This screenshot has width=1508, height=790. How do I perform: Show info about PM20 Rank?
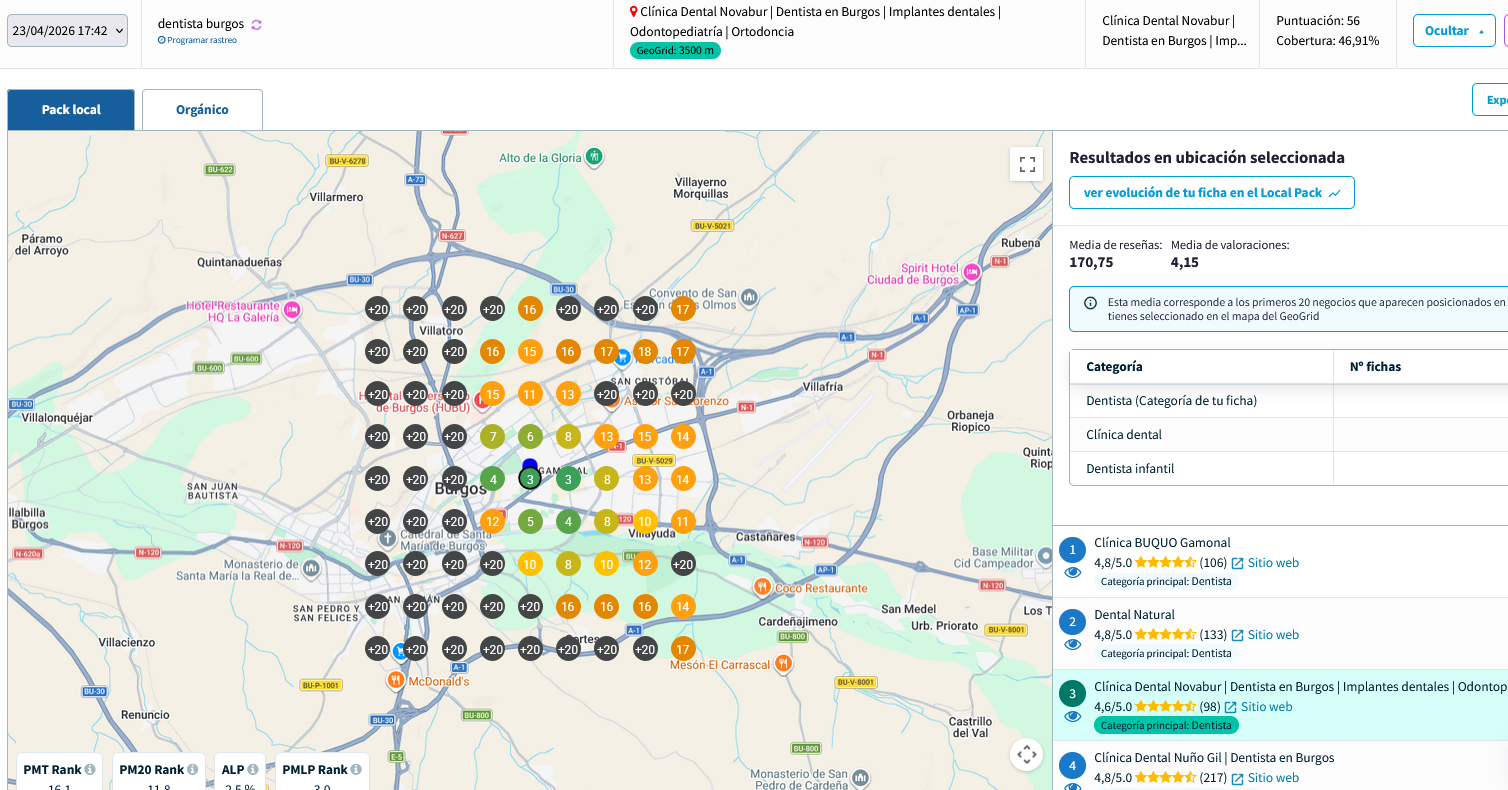click(192, 769)
